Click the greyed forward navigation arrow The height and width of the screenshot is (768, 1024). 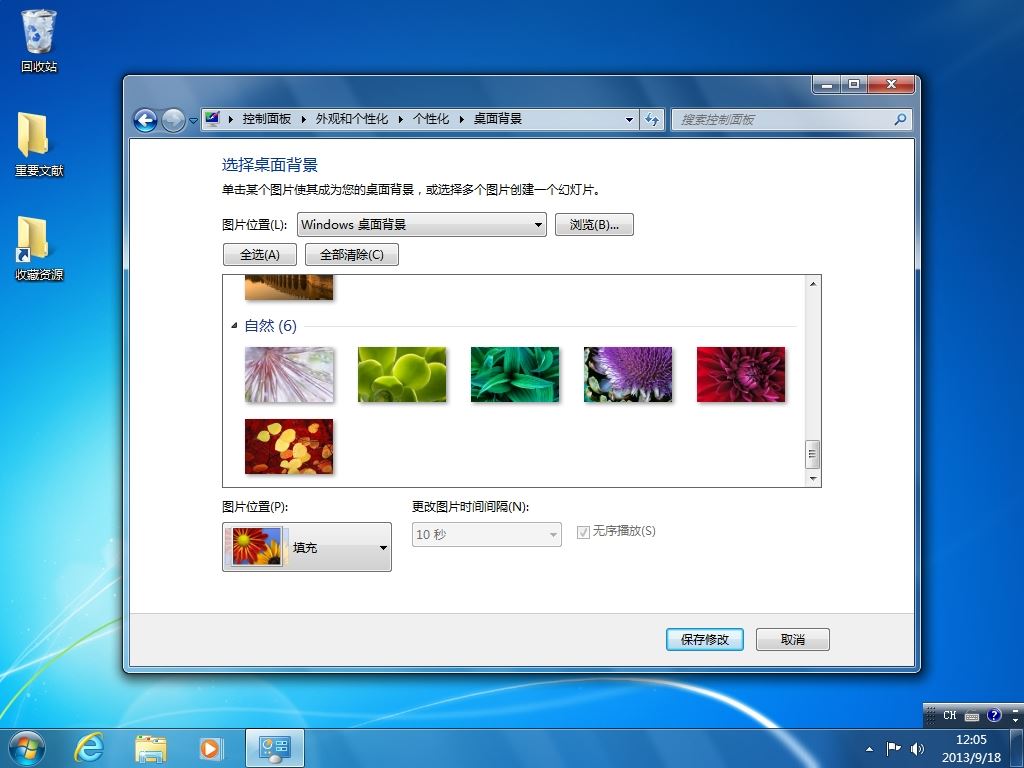(x=172, y=120)
